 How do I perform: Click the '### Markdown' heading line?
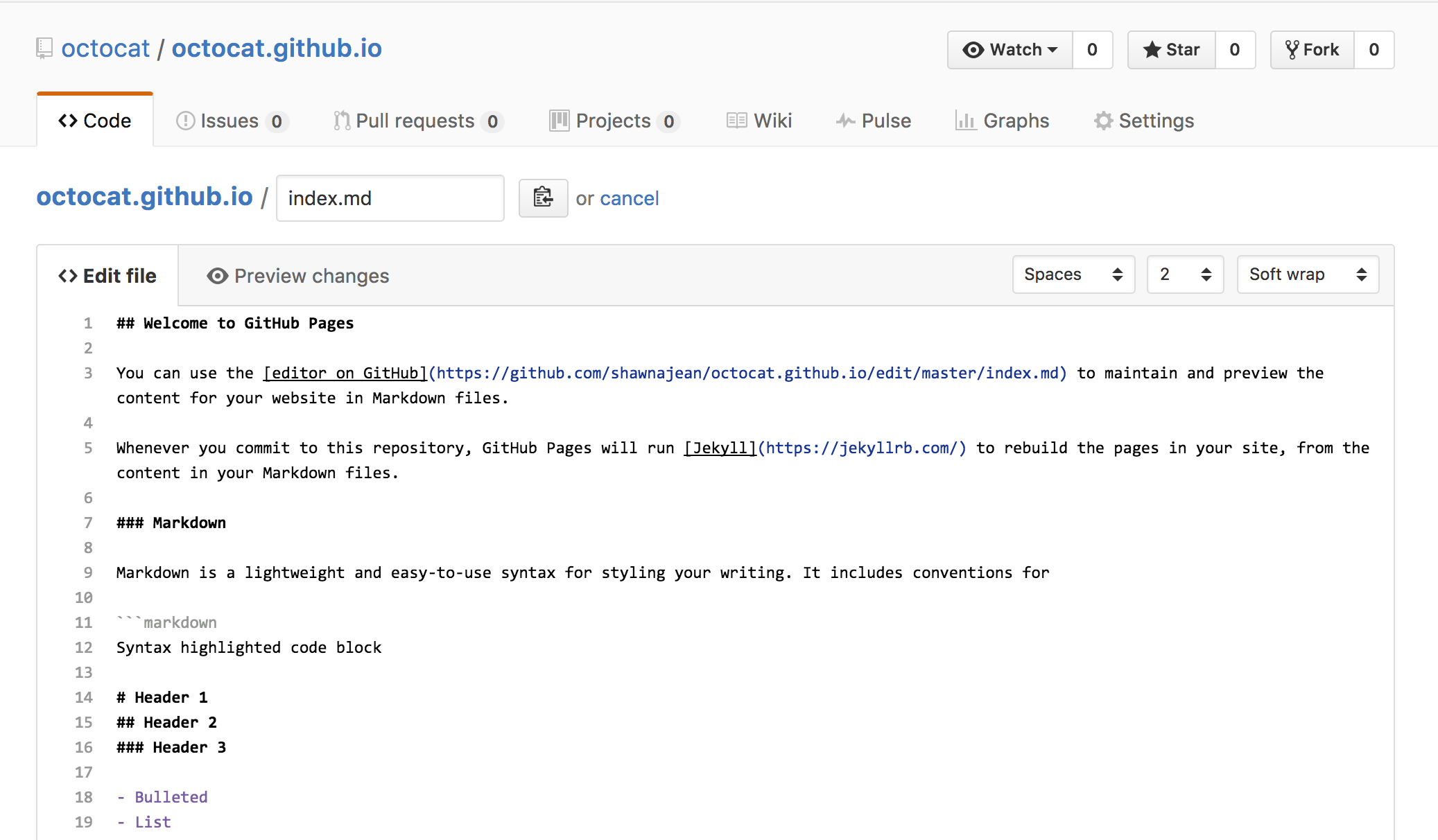pyautogui.click(x=171, y=523)
